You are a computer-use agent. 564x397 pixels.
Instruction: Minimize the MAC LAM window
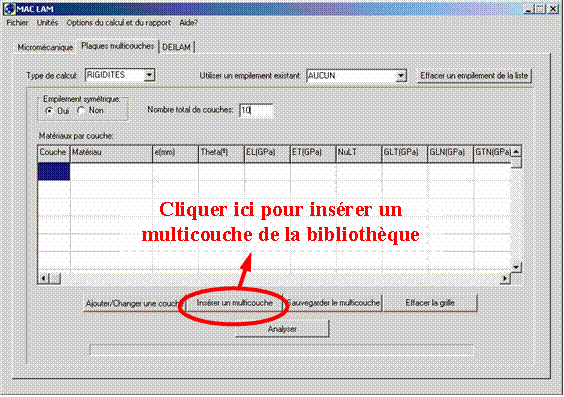point(528,9)
